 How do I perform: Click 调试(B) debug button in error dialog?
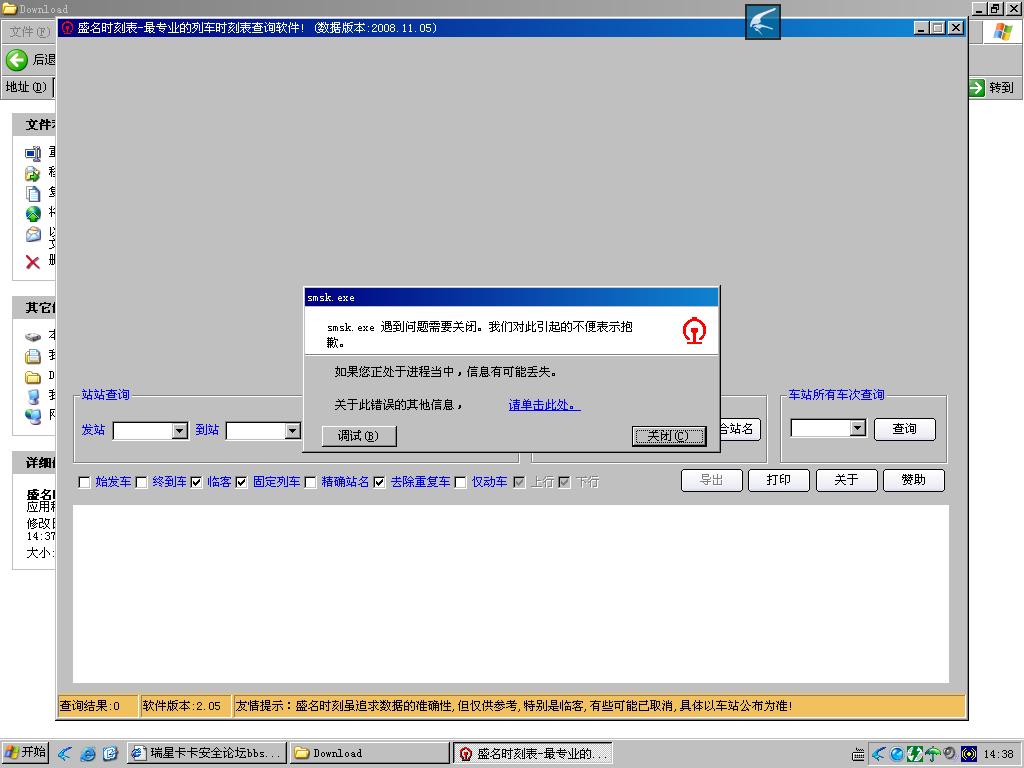pos(359,436)
